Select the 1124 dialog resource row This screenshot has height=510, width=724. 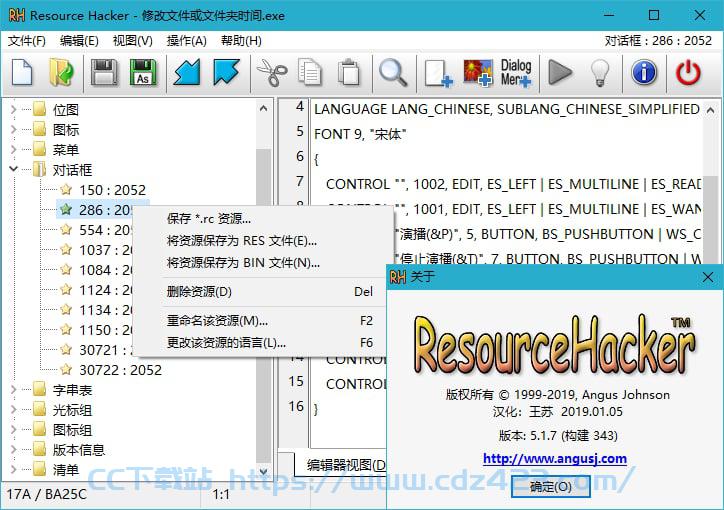[105, 290]
